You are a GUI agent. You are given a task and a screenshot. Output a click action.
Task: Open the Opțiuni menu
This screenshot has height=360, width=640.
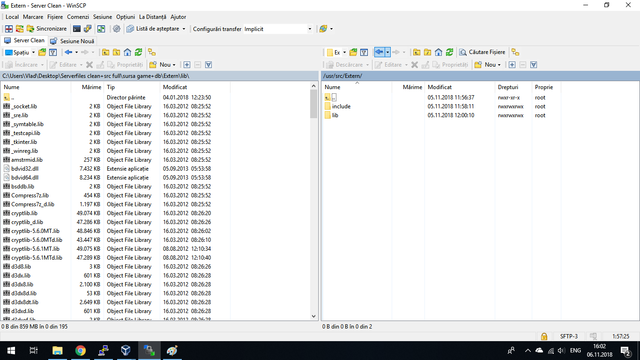pos(125,17)
